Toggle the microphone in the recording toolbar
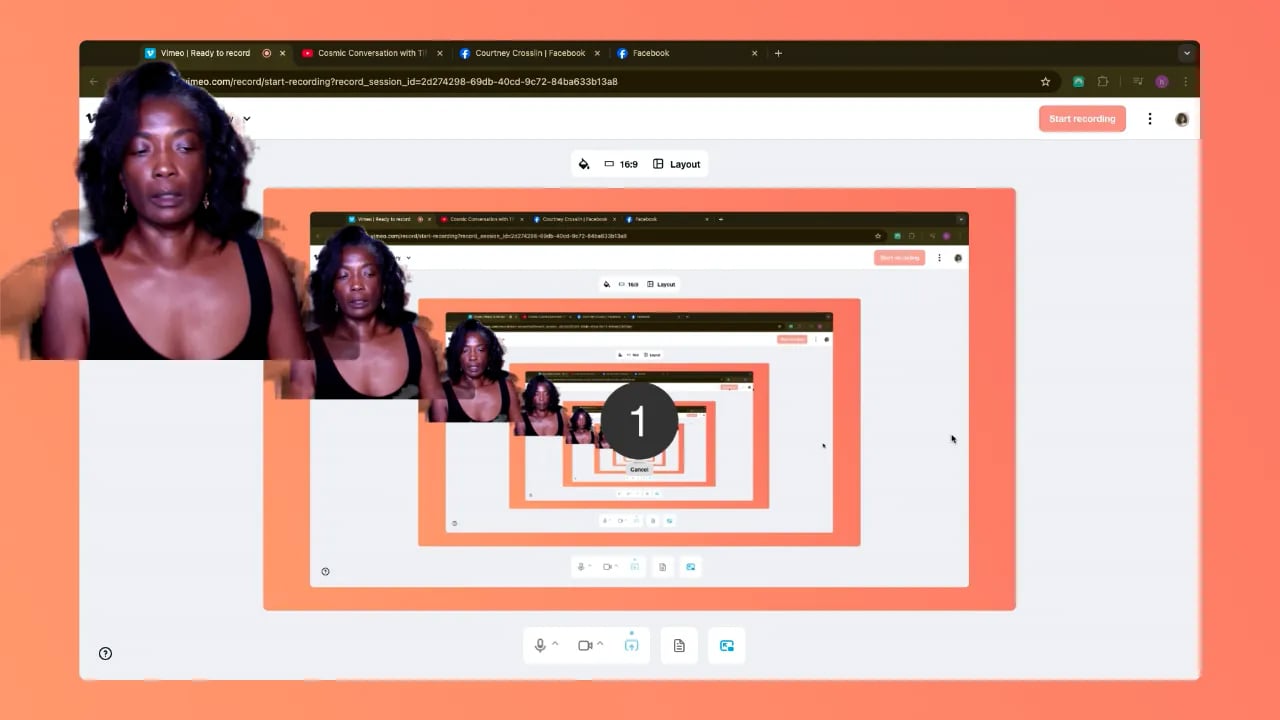Image resolution: width=1280 pixels, height=720 pixels. pyautogui.click(x=540, y=646)
